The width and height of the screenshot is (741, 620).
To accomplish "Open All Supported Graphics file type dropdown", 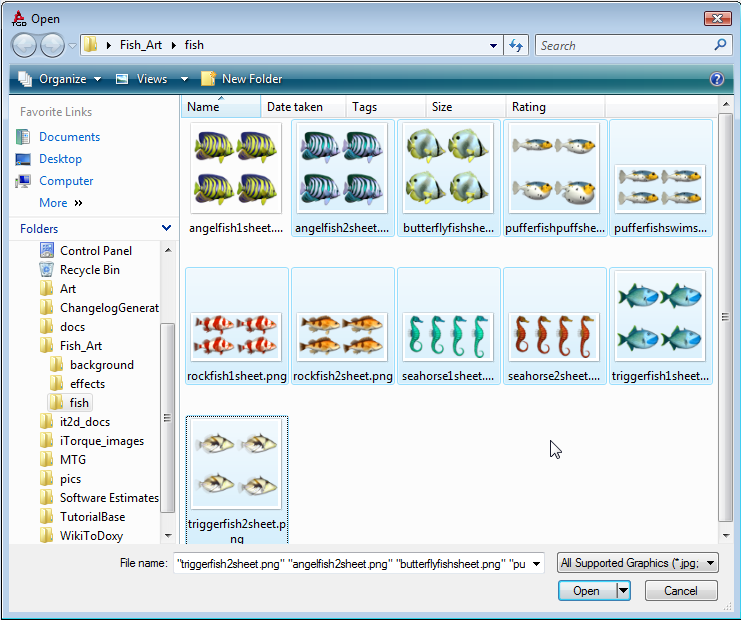I will [x=637, y=563].
